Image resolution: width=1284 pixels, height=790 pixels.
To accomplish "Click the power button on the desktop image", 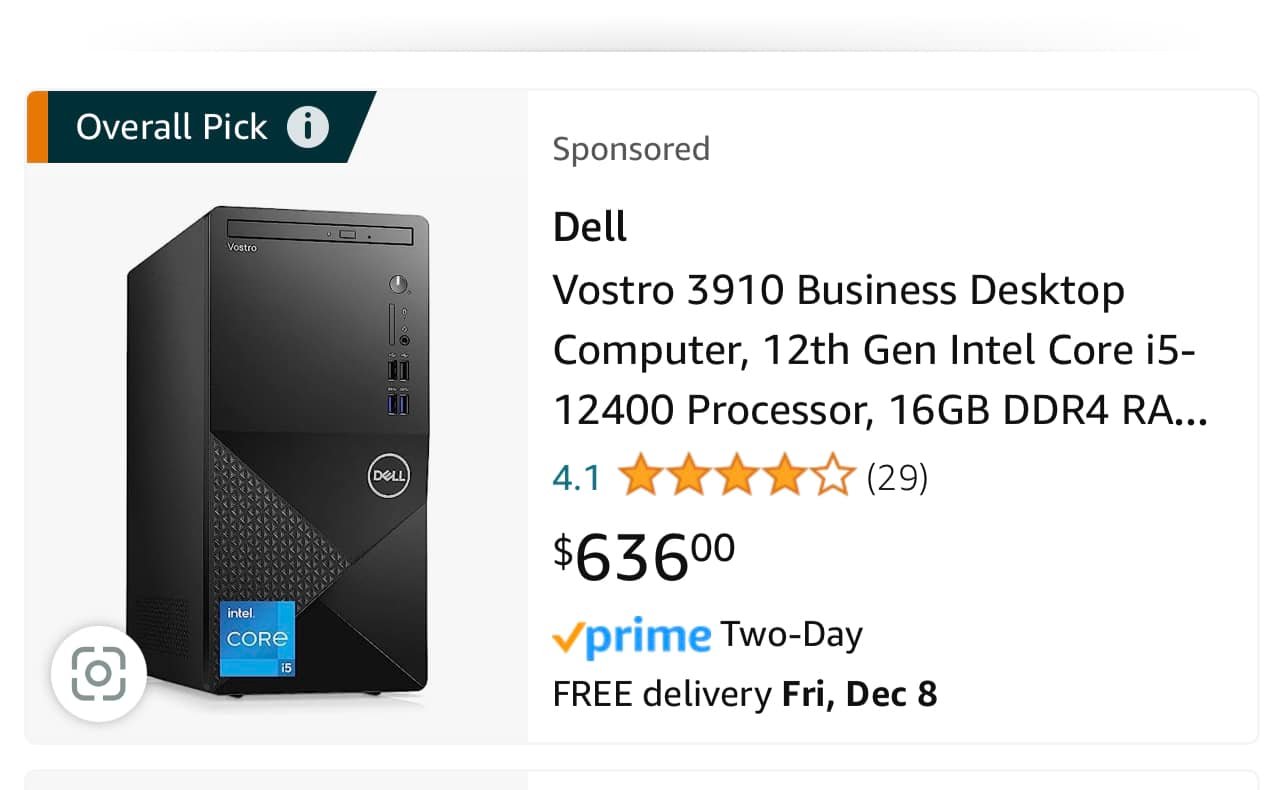I will click(400, 284).
